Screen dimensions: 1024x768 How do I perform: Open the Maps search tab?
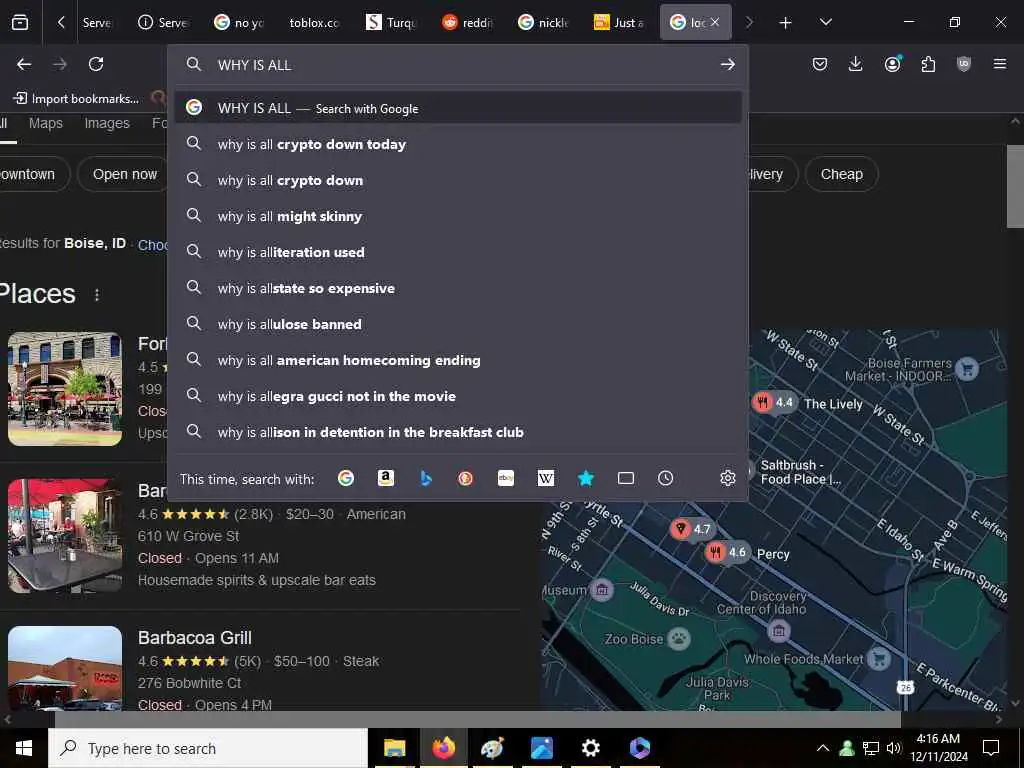click(46, 123)
